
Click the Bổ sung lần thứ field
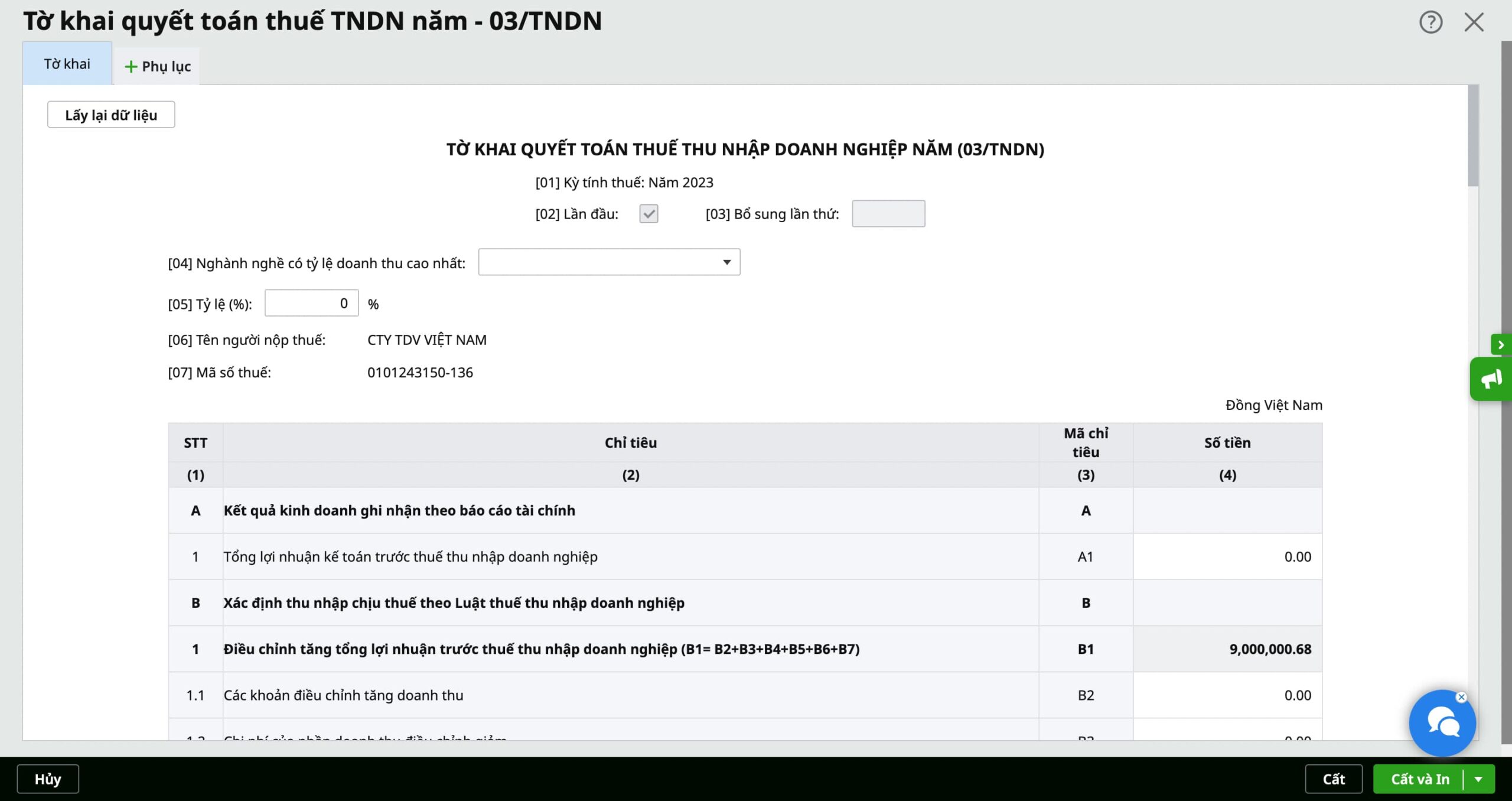point(888,214)
